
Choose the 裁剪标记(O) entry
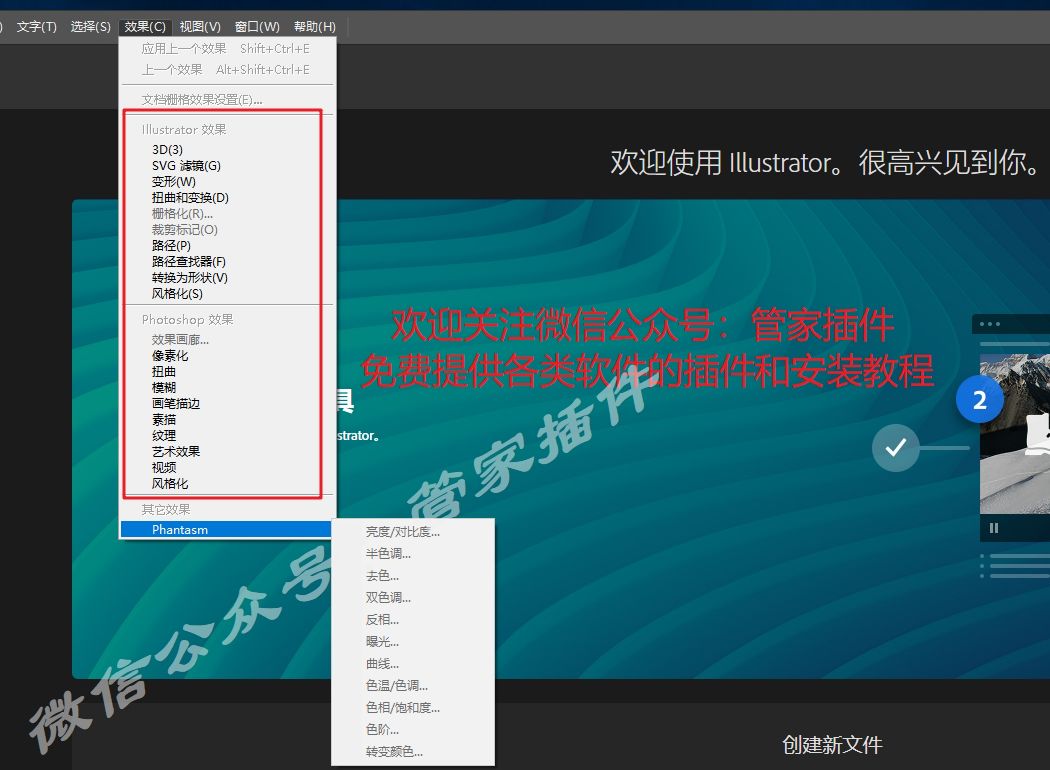pos(227,230)
